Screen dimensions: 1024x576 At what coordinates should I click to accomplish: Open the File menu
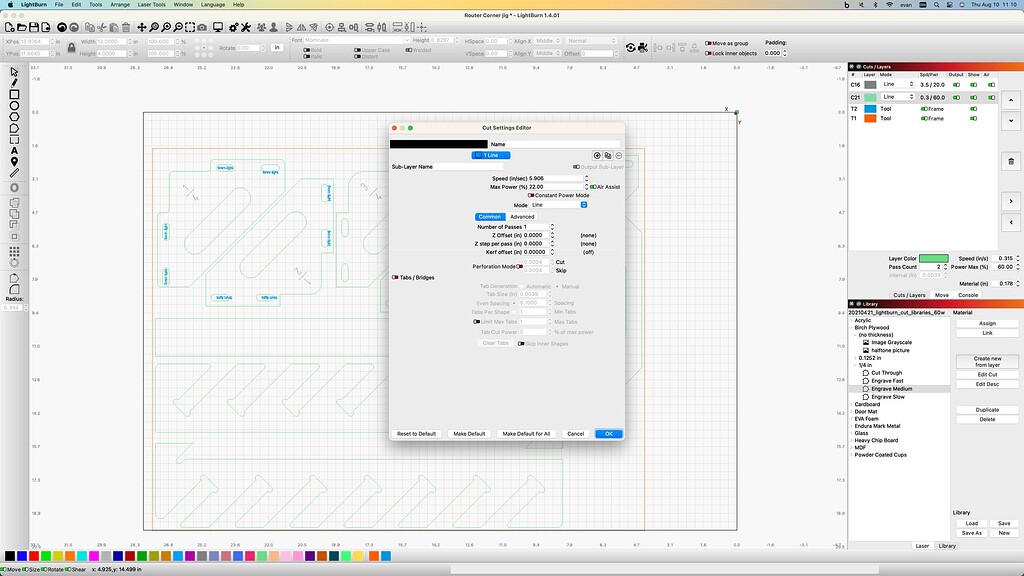(59, 5)
